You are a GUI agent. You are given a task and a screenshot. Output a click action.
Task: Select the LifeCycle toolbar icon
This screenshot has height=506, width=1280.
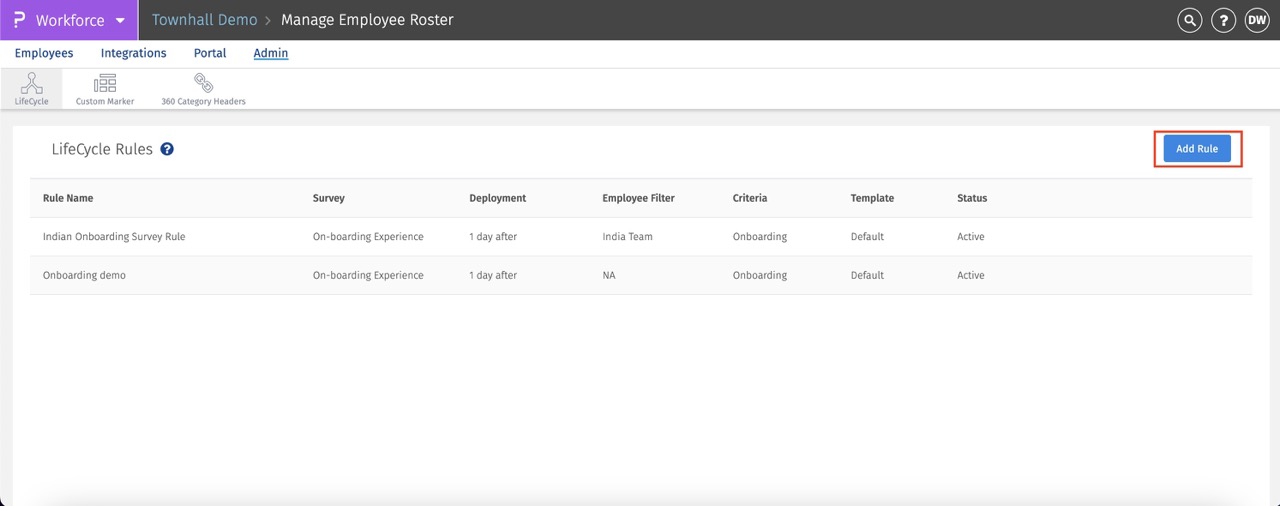(x=31, y=89)
